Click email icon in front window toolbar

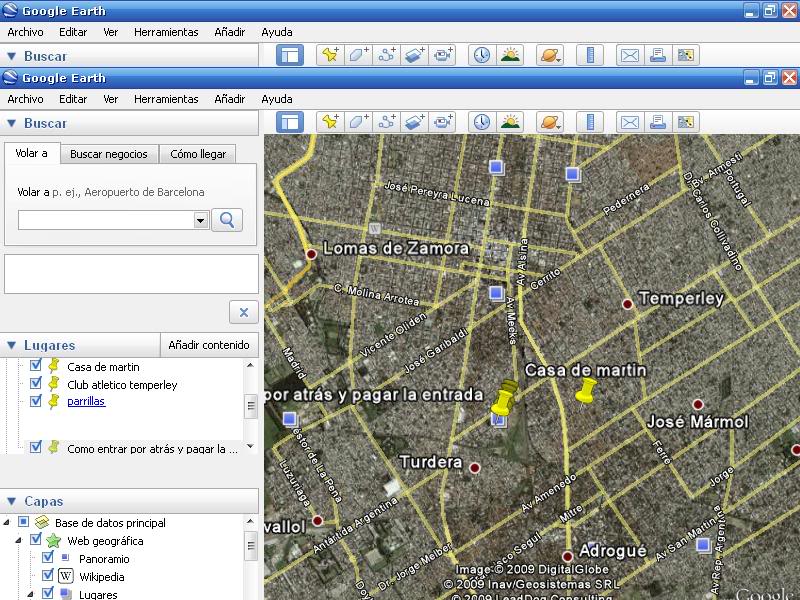(x=630, y=122)
